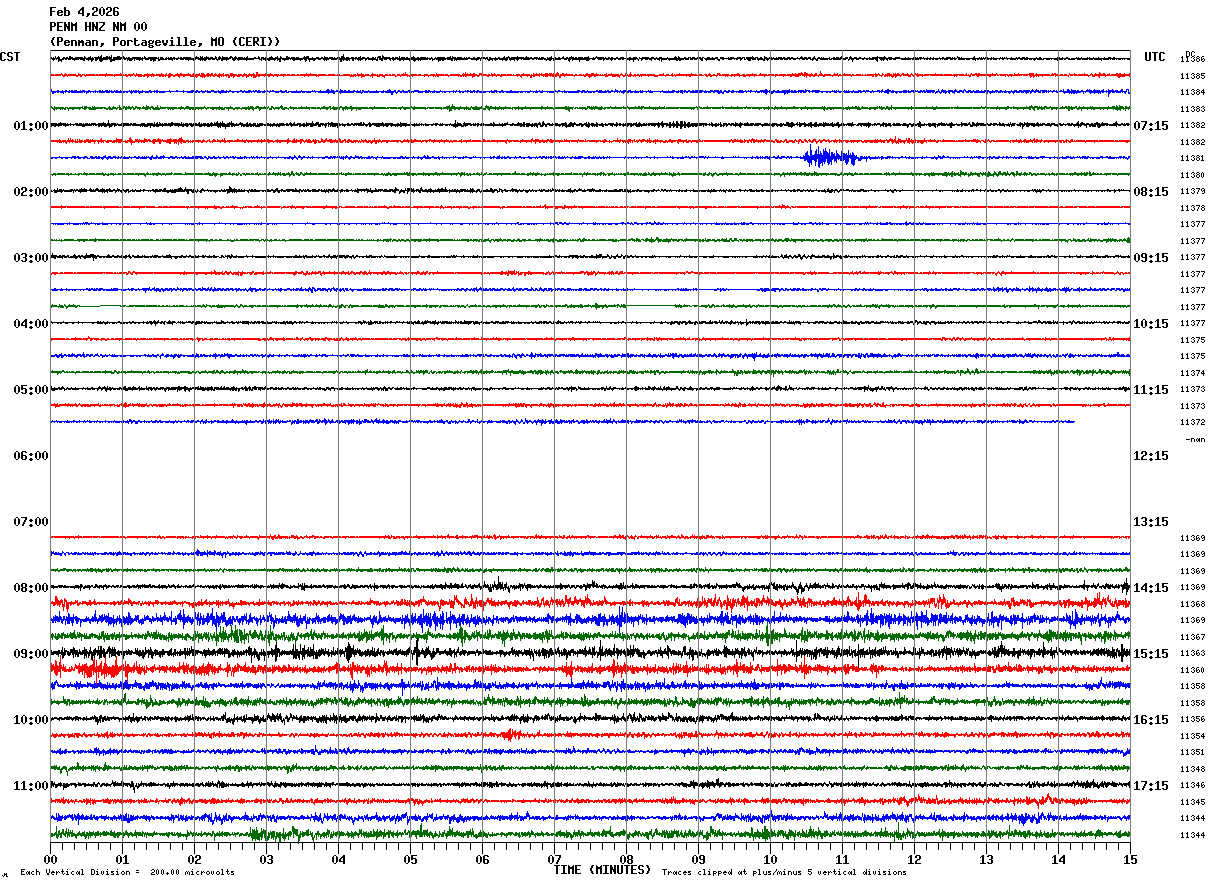Click the "15:15" UTC time label

[x=1151, y=654]
